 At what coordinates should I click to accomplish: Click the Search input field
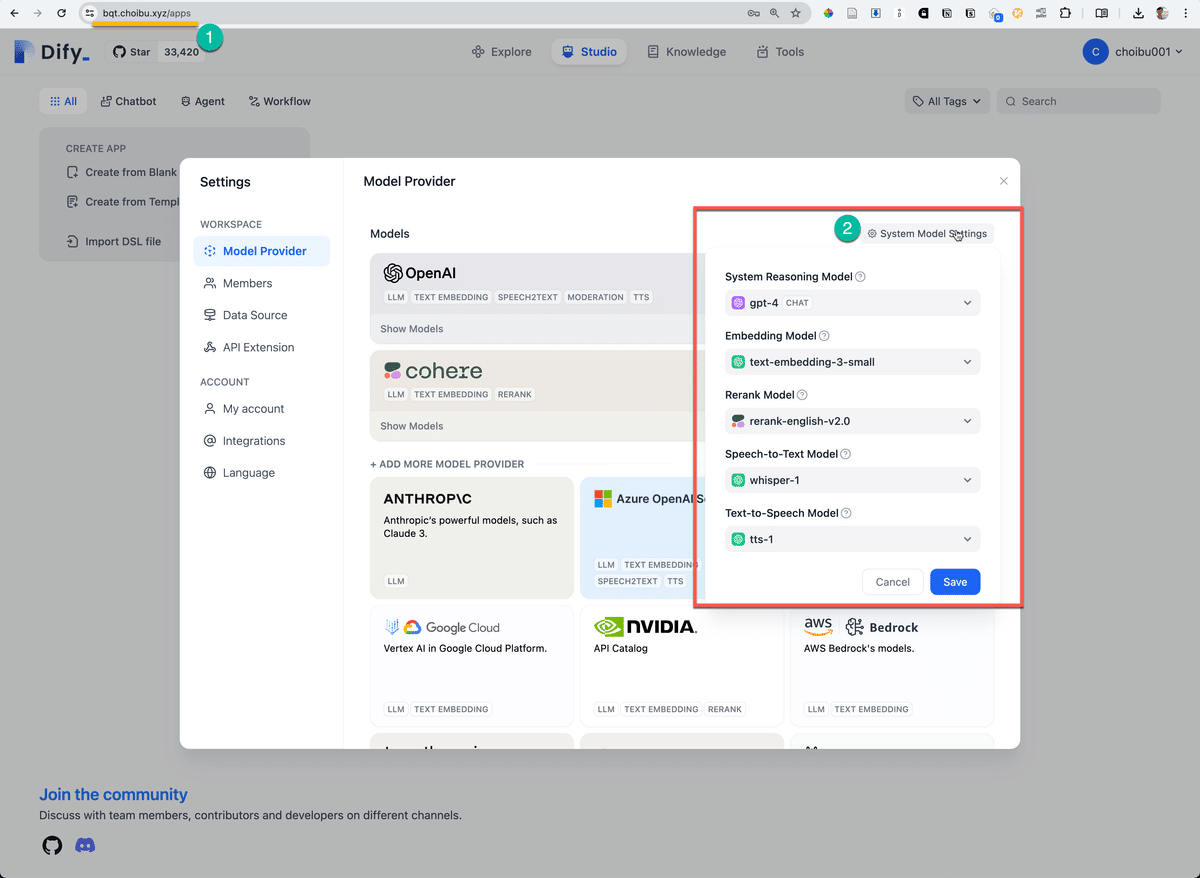pos(1078,101)
